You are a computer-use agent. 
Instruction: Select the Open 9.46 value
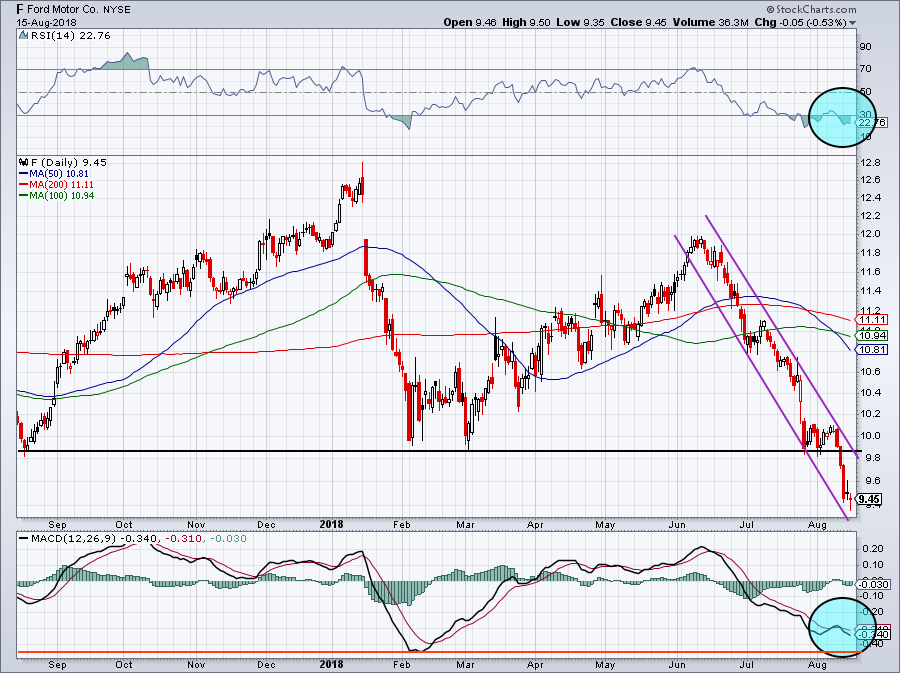pos(471,22)
